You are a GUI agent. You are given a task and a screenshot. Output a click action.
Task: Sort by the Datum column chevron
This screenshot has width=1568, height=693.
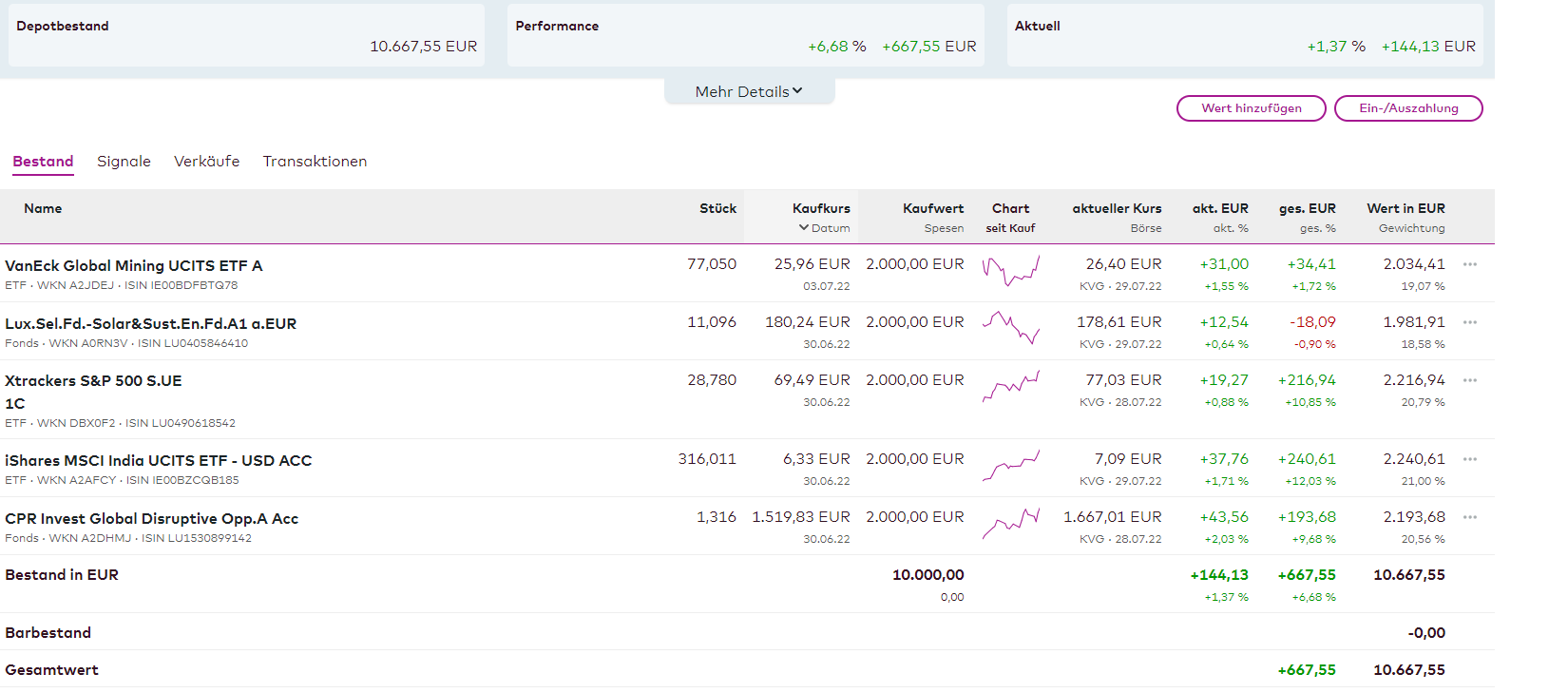[804, 228]
